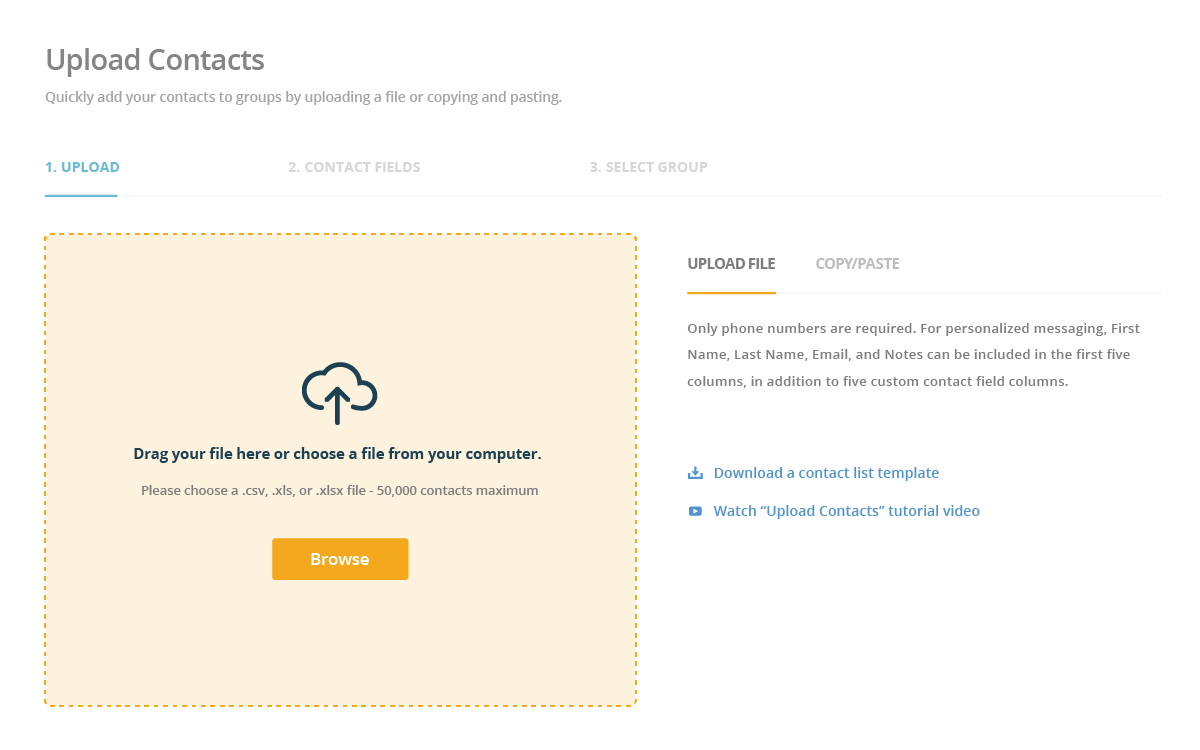1200x750 pixels.
Task: Click the "Drag your file here" prompt text
Action: [x=337, y=454]
